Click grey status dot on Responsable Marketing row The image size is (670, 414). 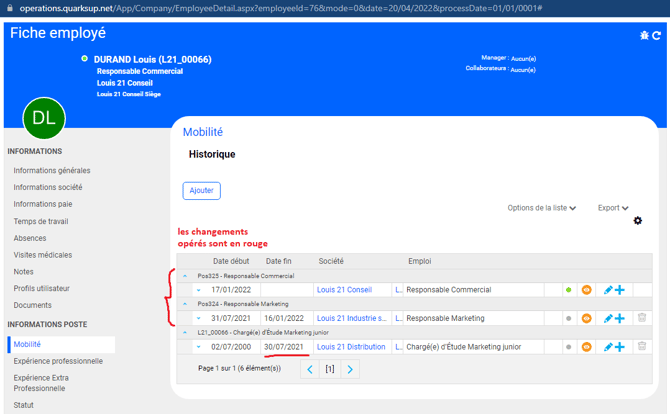coord(568,318)
